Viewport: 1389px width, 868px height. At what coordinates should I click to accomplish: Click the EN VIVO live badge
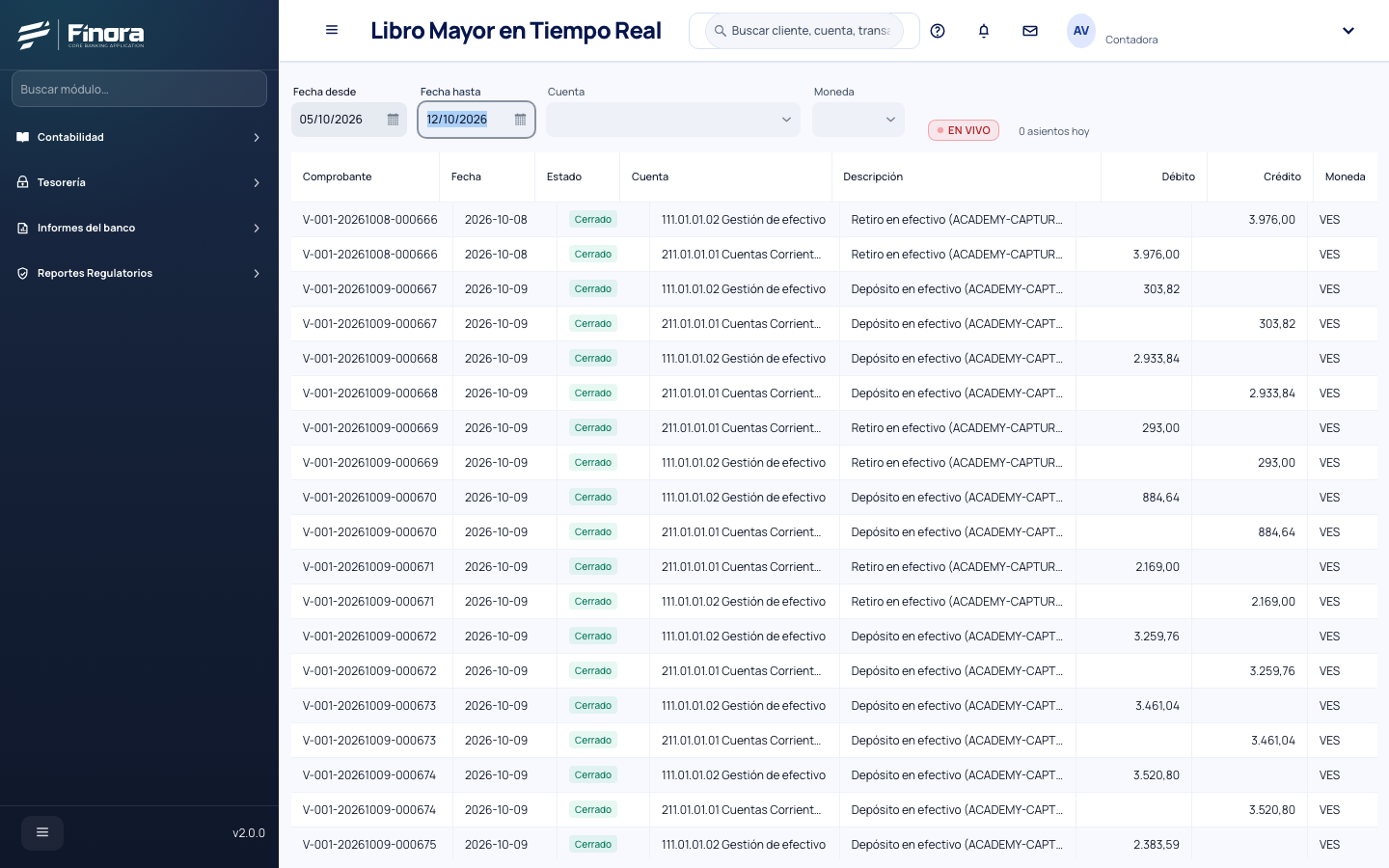coord(964,130)
